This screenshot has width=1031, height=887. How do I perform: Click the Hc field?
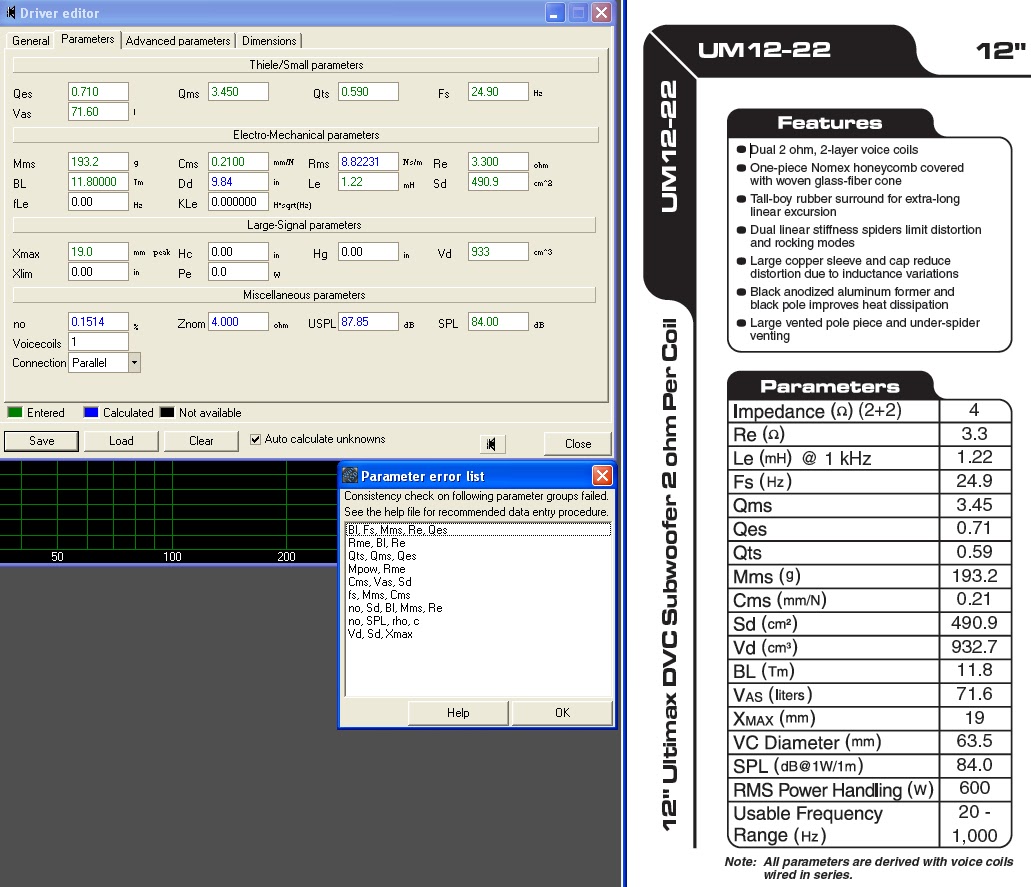pos(238,252)
